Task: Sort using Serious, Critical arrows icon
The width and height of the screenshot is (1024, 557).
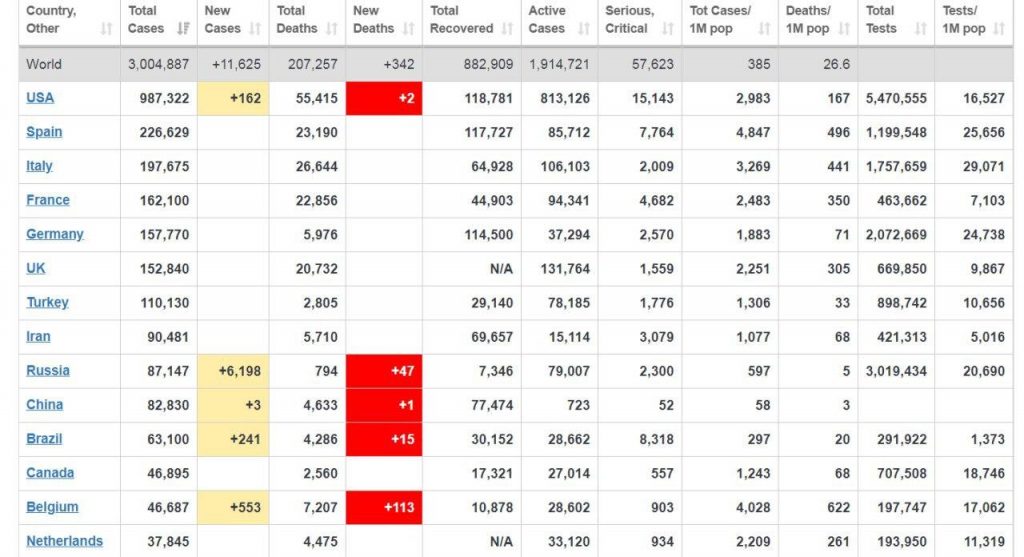Action: tap(667, 29)
